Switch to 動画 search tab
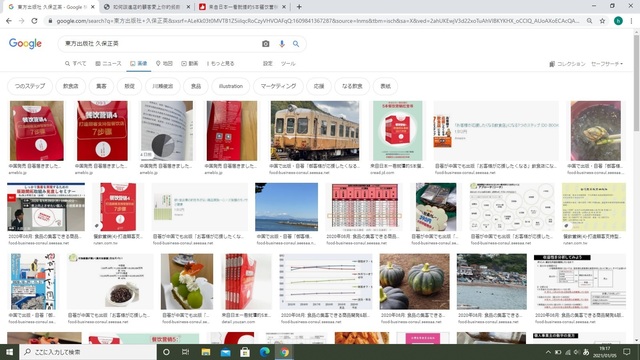 point(189,64)
